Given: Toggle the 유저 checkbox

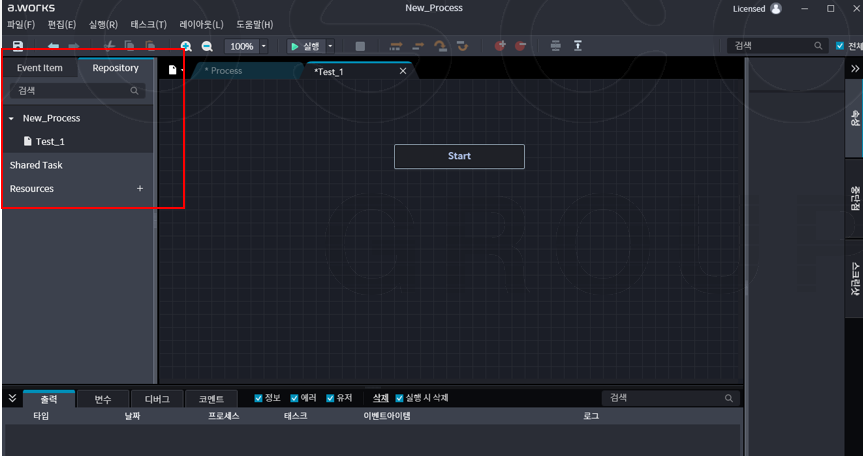Looking at the screenshot, I should pos(330,398).
